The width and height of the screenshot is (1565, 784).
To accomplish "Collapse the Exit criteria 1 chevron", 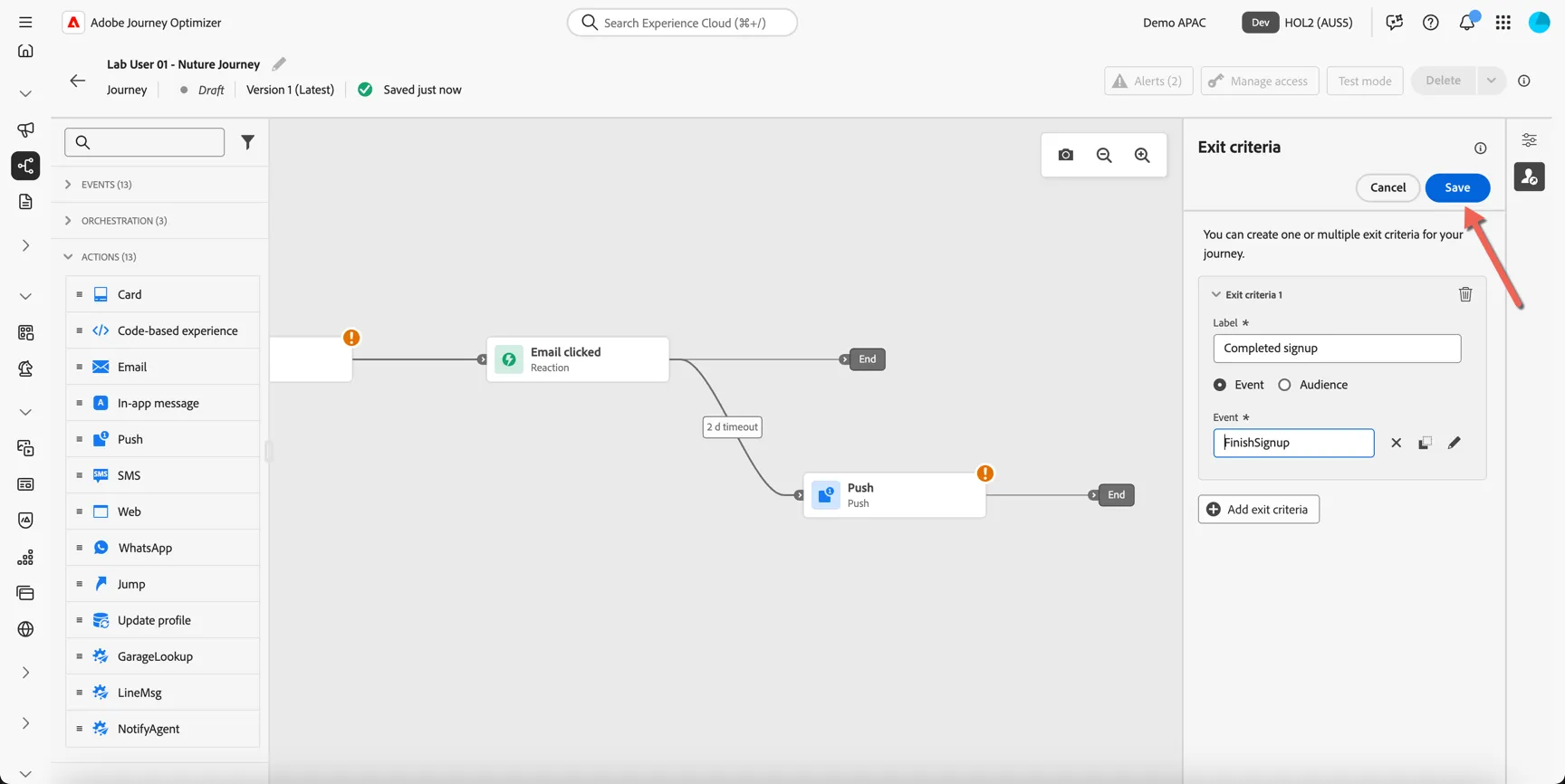I will [x=1216, y=294].
